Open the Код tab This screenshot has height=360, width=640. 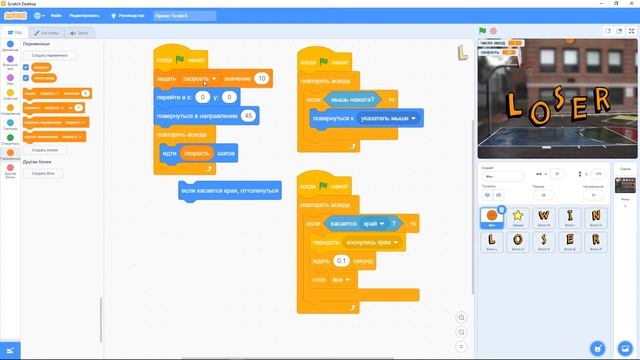click(x=15, y=33)
